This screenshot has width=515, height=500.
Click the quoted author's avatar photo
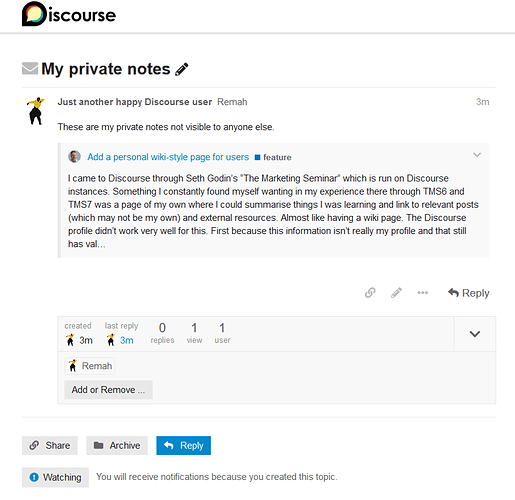pyautogui.click(x=74, y=157)
